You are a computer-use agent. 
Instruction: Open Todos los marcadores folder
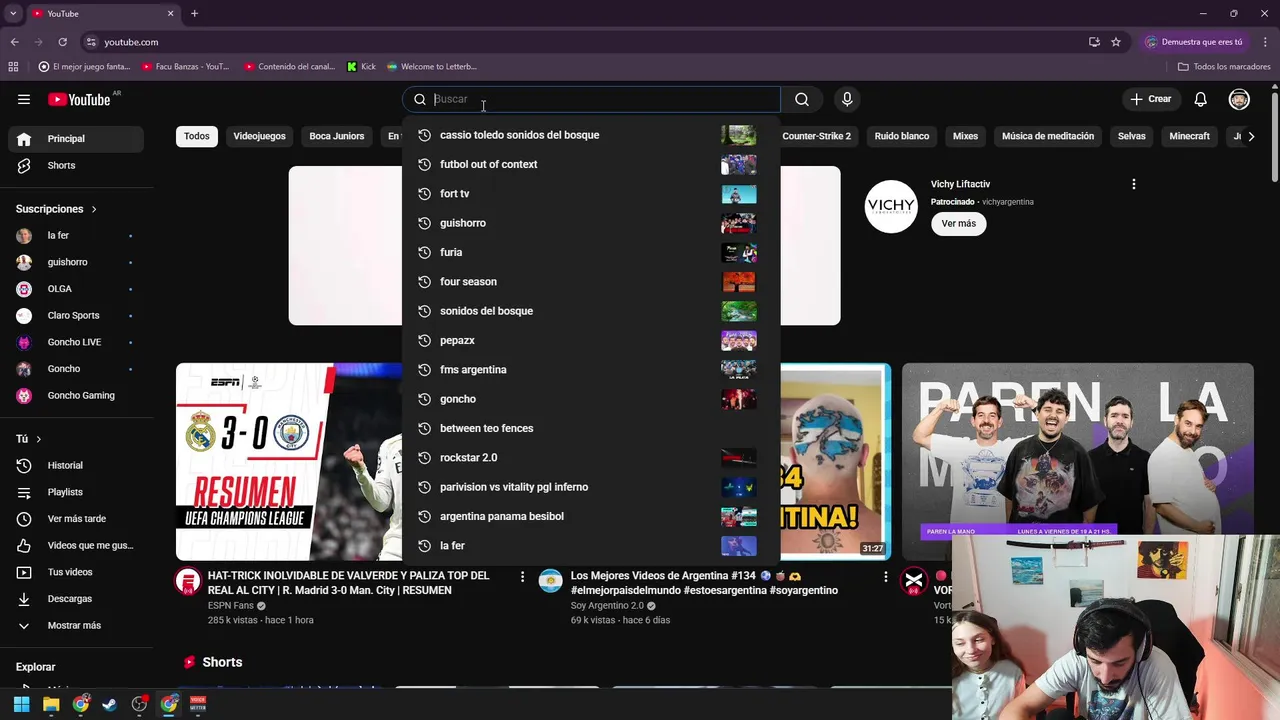tap(1224, 67)
